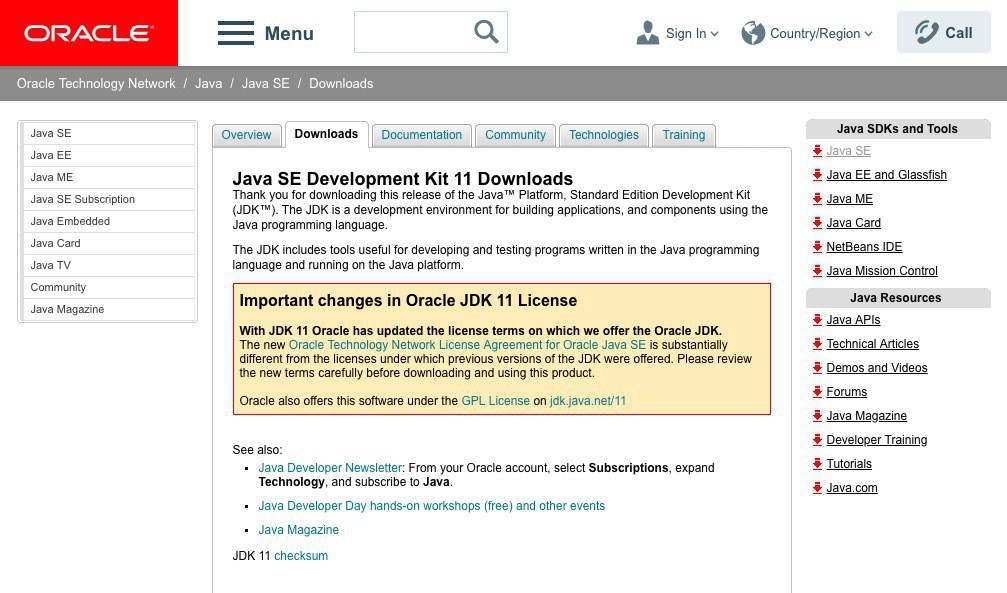Open Community in left sidebar
Screen dimensions: 1007x593
109,287
